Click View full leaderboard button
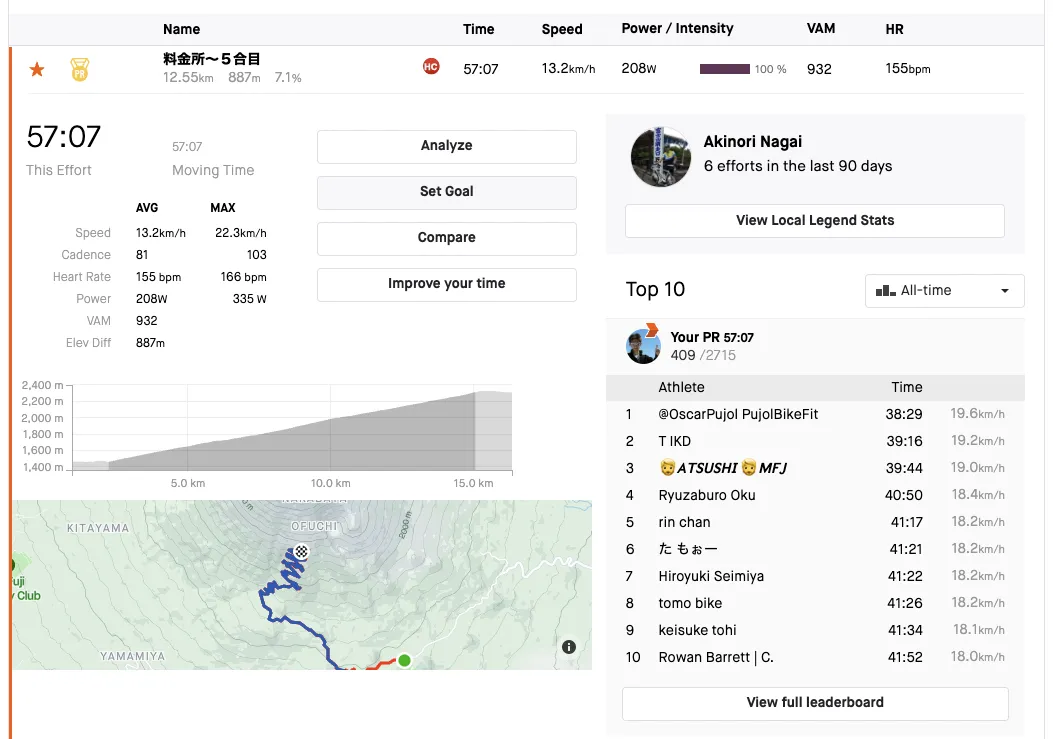1053x739 pixels. coord(814,703)
